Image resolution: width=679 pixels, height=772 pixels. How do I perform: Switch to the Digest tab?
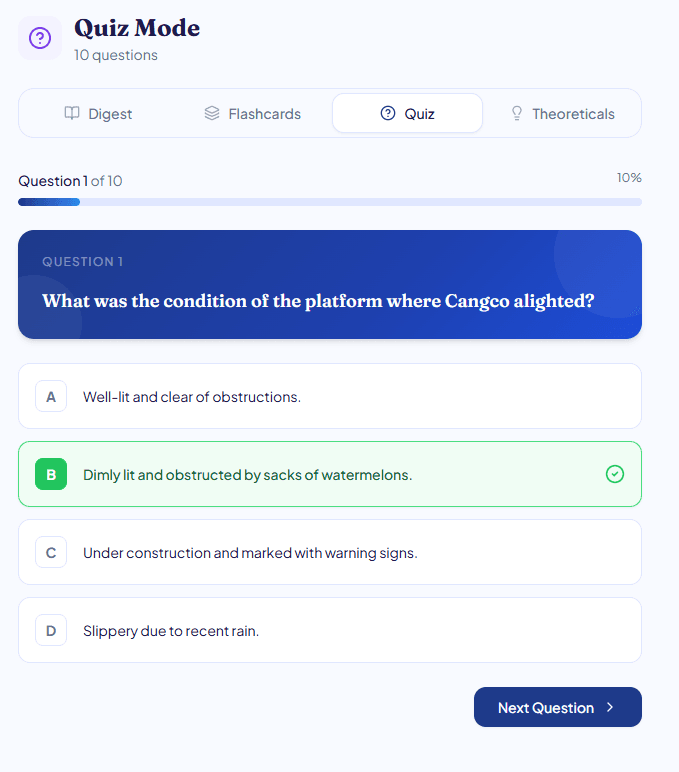tap(98, 114)
